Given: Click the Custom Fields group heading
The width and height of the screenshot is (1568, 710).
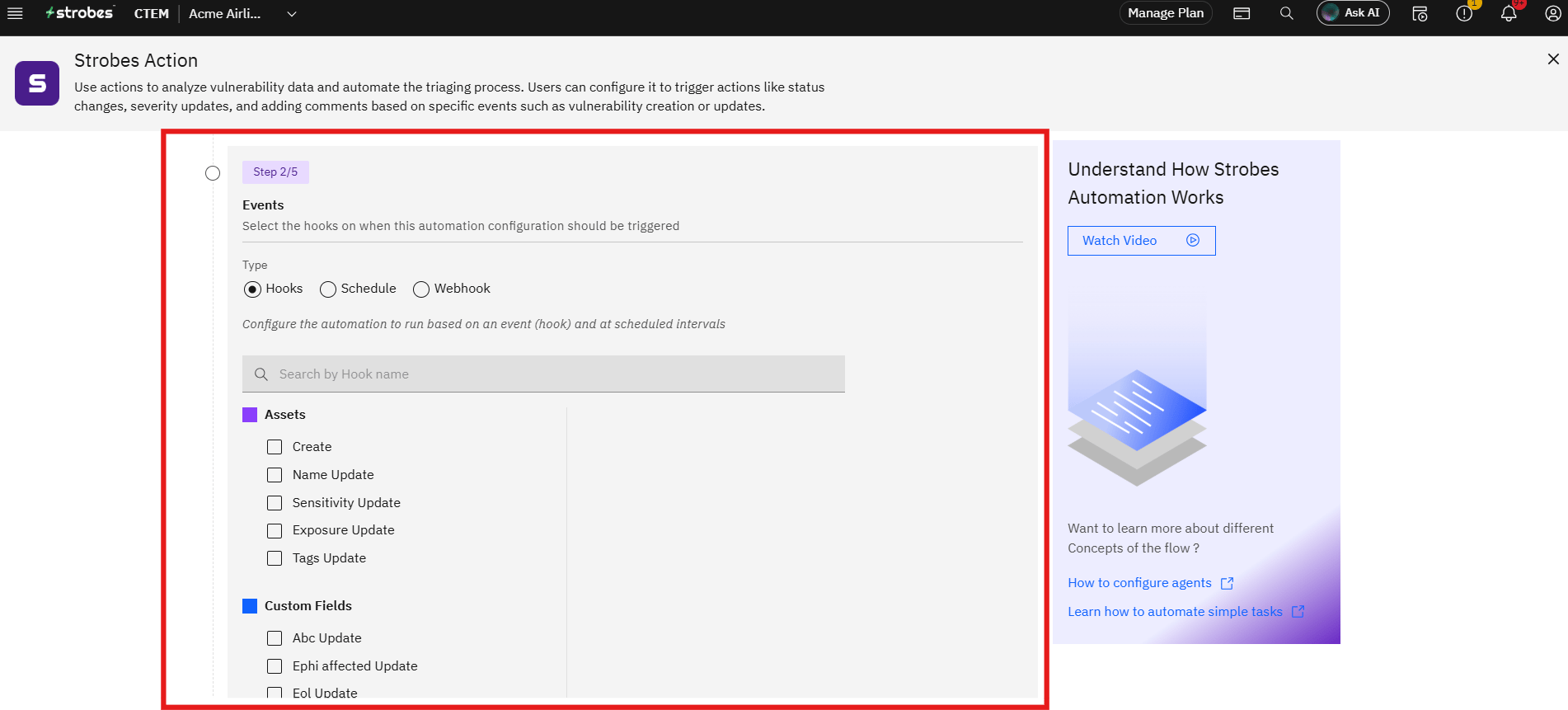Looking at the screenshot, I should point(308,606).
